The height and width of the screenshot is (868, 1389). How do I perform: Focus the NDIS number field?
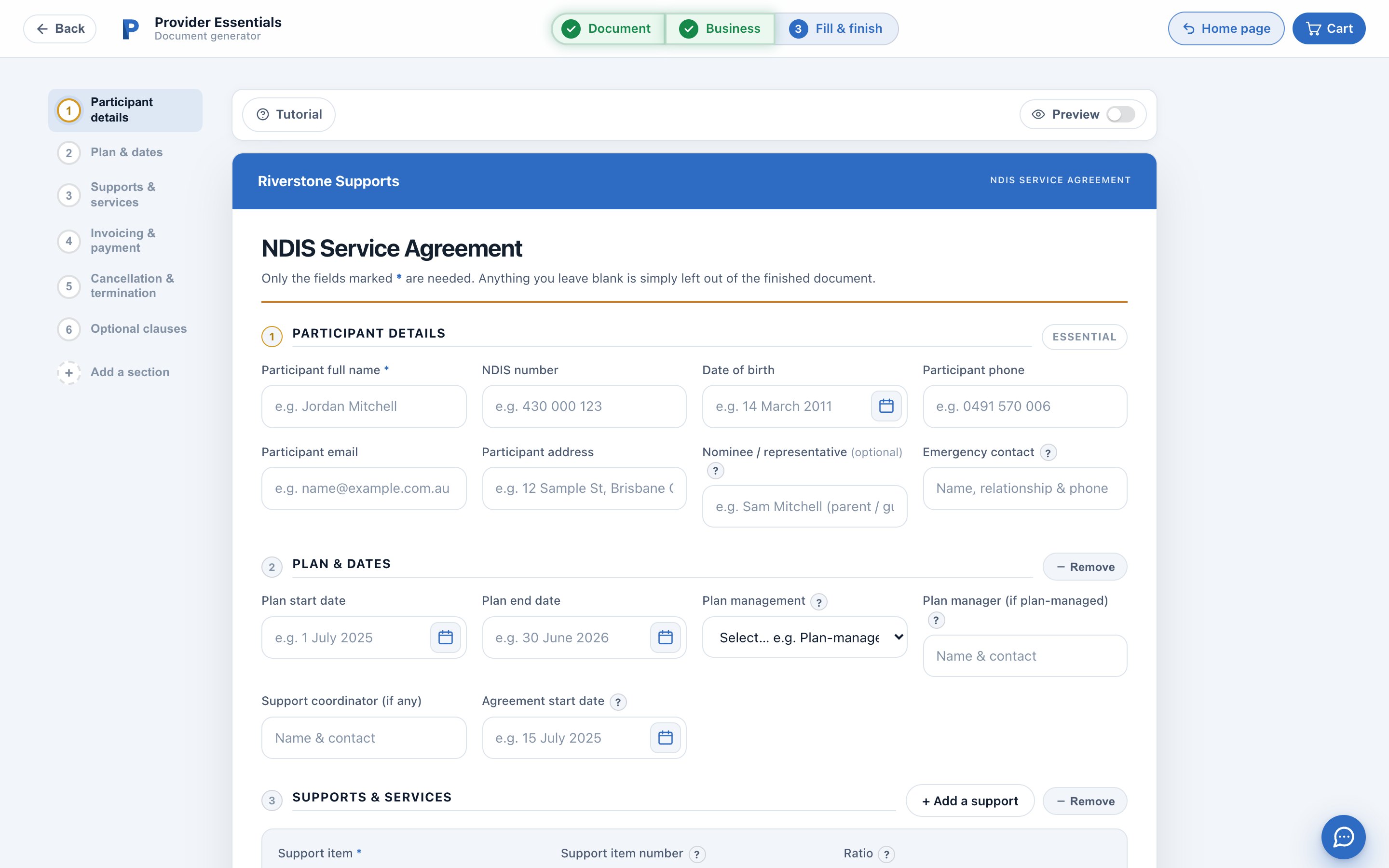click(585, 407)
